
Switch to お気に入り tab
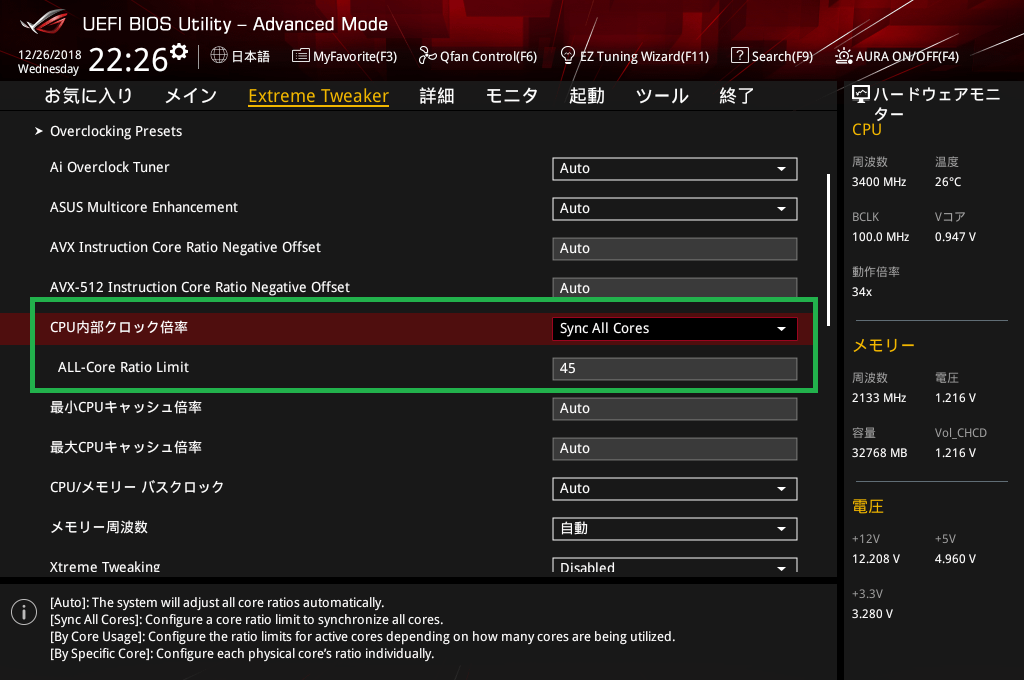(x=89, y=96)
